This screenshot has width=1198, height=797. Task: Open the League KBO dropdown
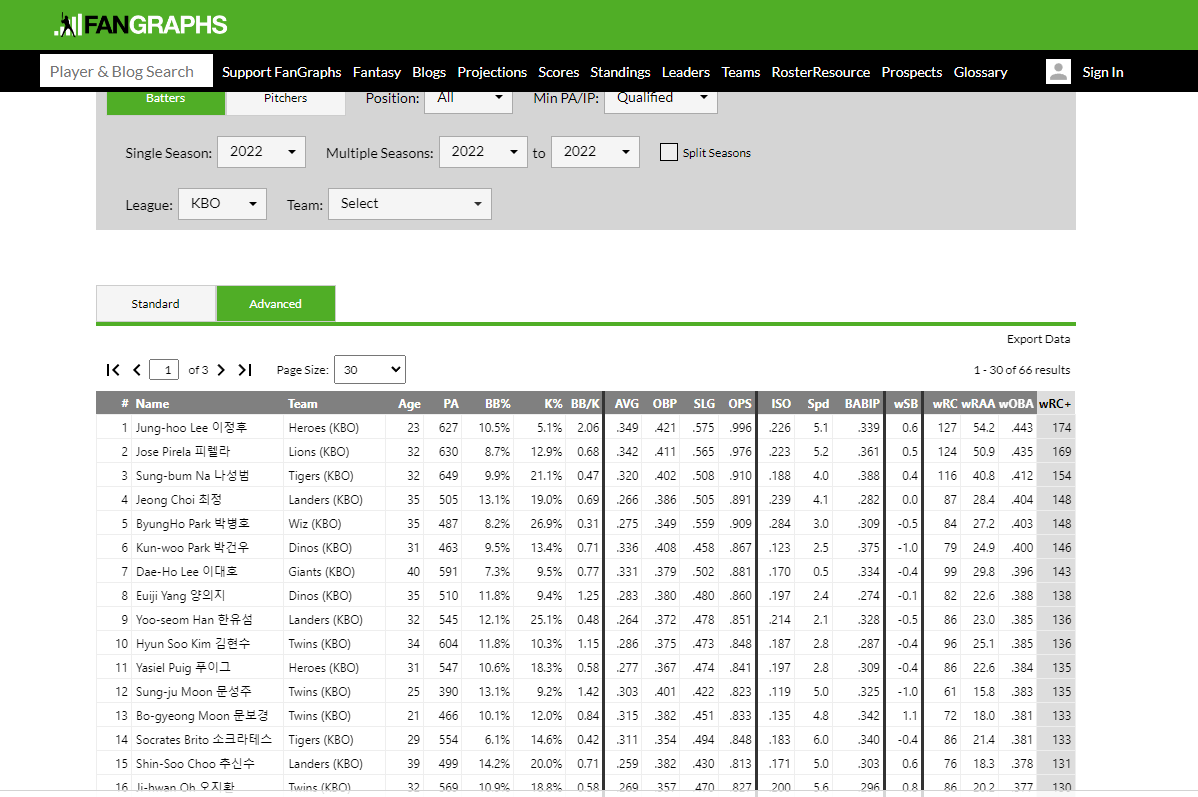click(222, 204)
